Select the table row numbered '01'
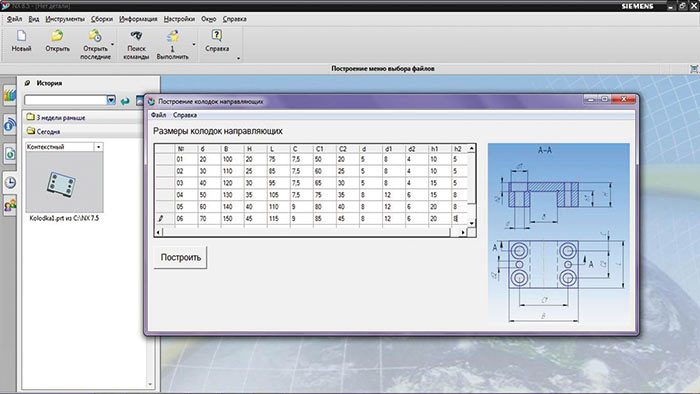 click(x=311, y=159)
